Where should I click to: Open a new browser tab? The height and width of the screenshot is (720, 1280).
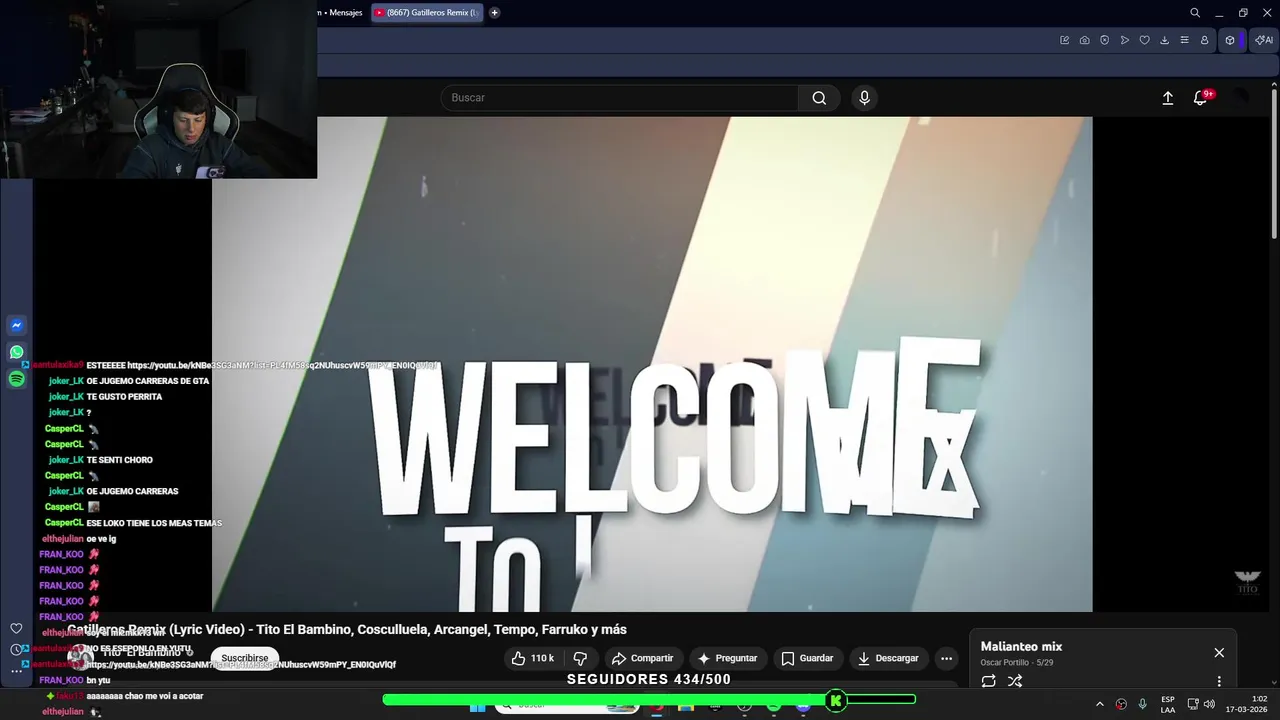(494, 13)
